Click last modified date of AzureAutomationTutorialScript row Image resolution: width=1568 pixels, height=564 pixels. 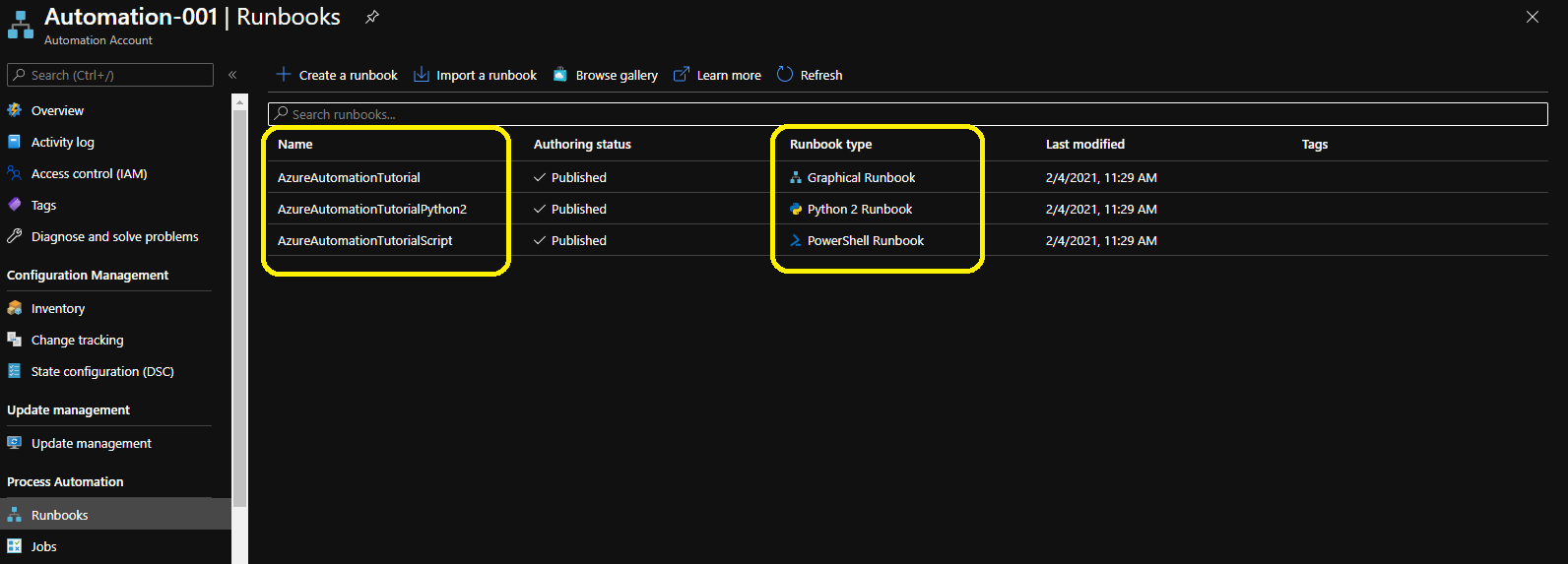point(1101,240)
